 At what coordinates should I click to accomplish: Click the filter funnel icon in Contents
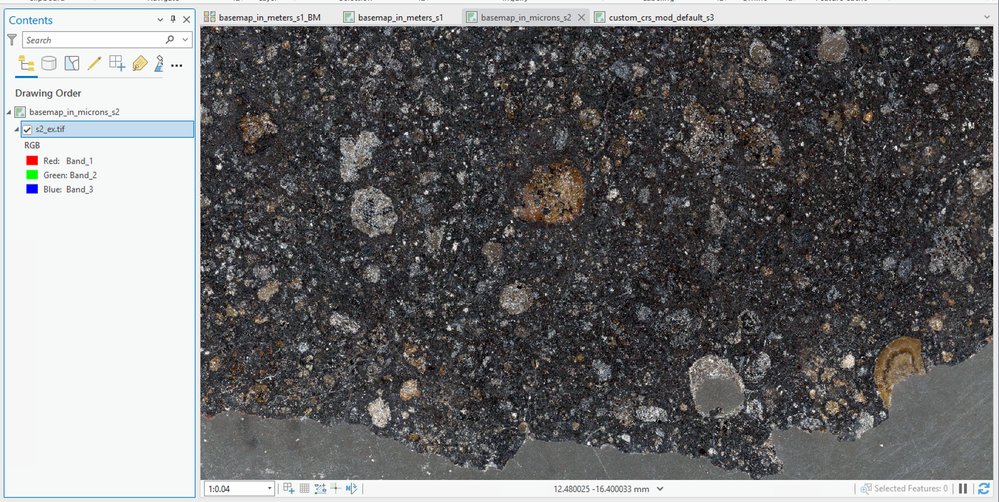(x=11, y=40)
